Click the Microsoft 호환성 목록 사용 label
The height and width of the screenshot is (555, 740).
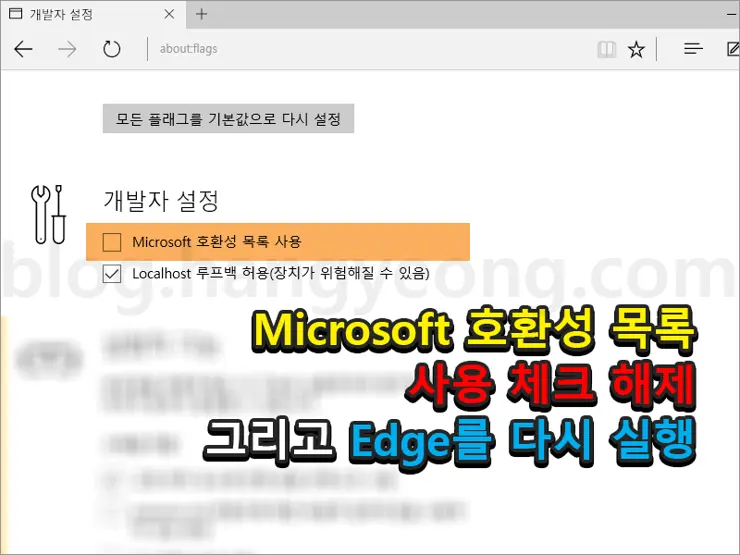point(217,242)
